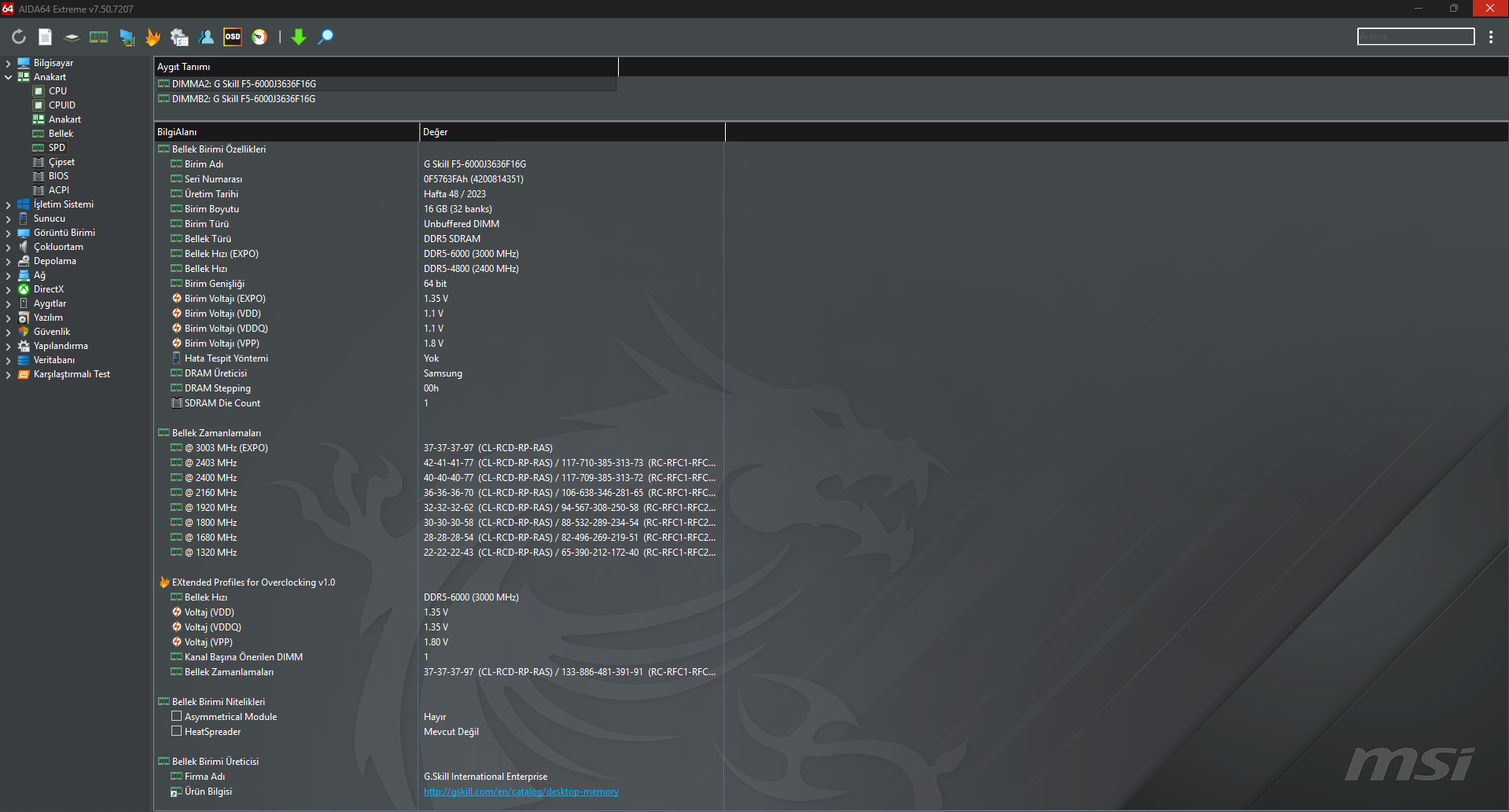The height and width of the screenshot is (812, 1509).
Task: Click the Bellek memory icon in tree
Action: [x=39, y=134]
